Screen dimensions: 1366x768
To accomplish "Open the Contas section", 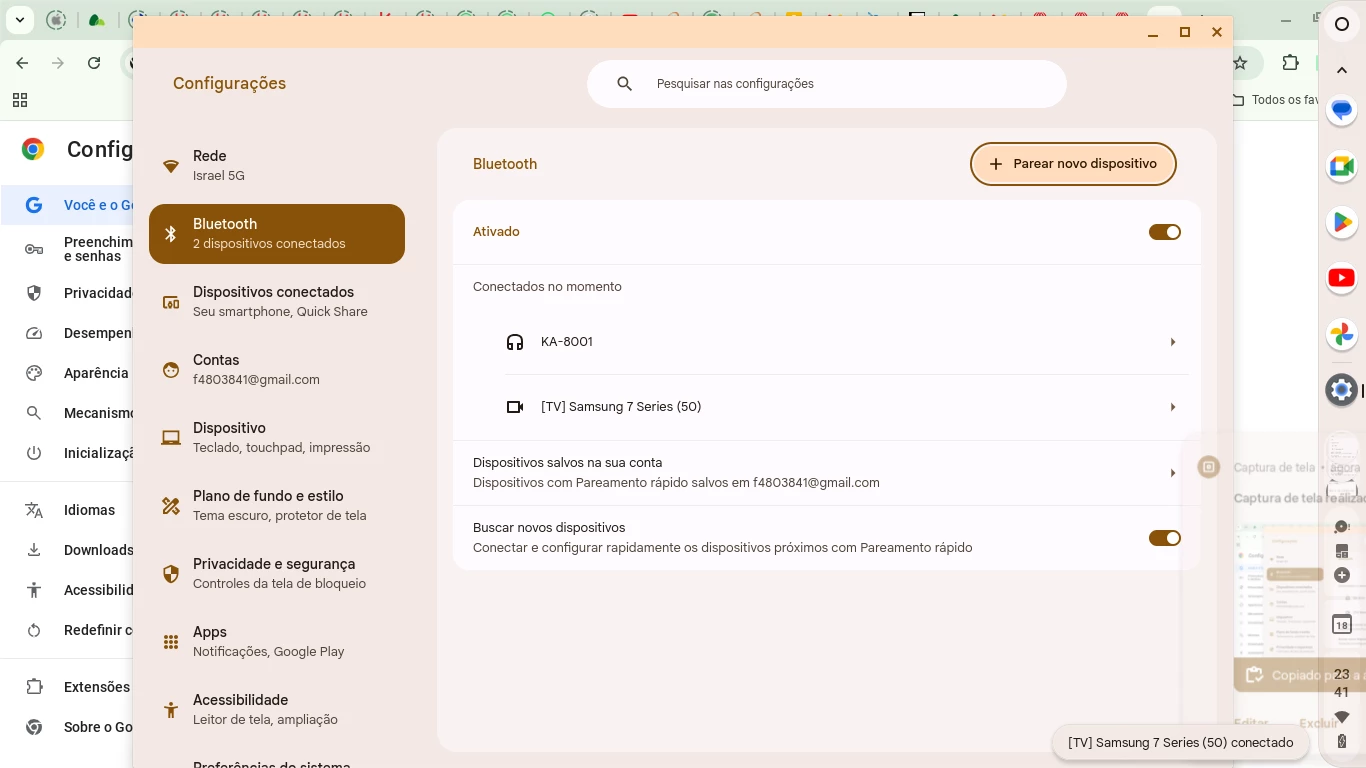I will click(x=277, y=370).
